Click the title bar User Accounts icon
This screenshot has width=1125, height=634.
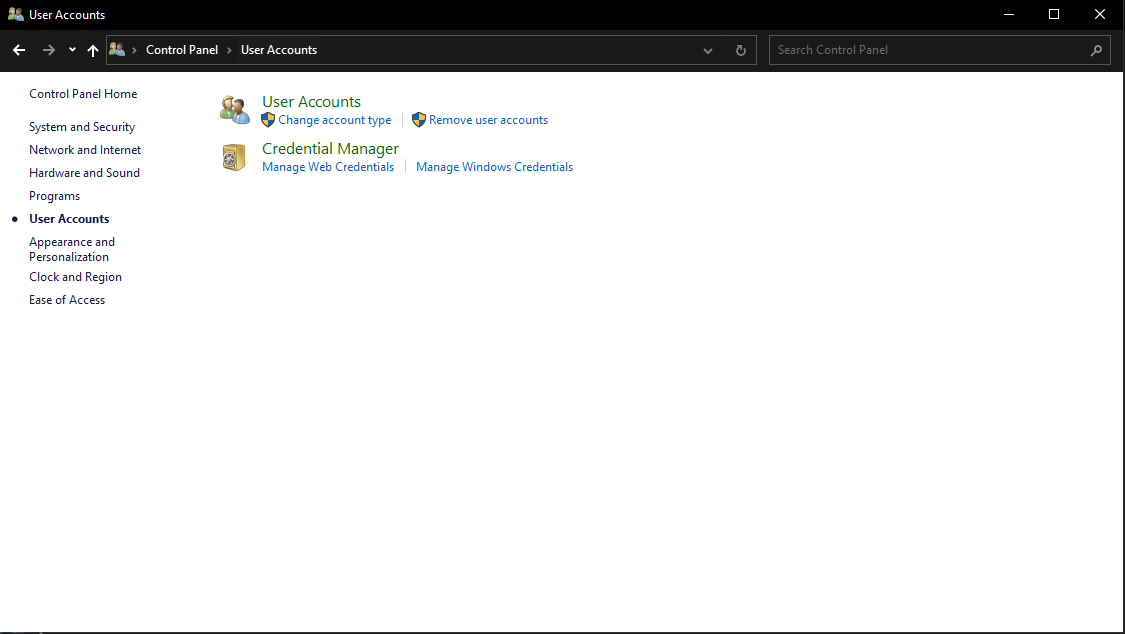pos(16,14)
